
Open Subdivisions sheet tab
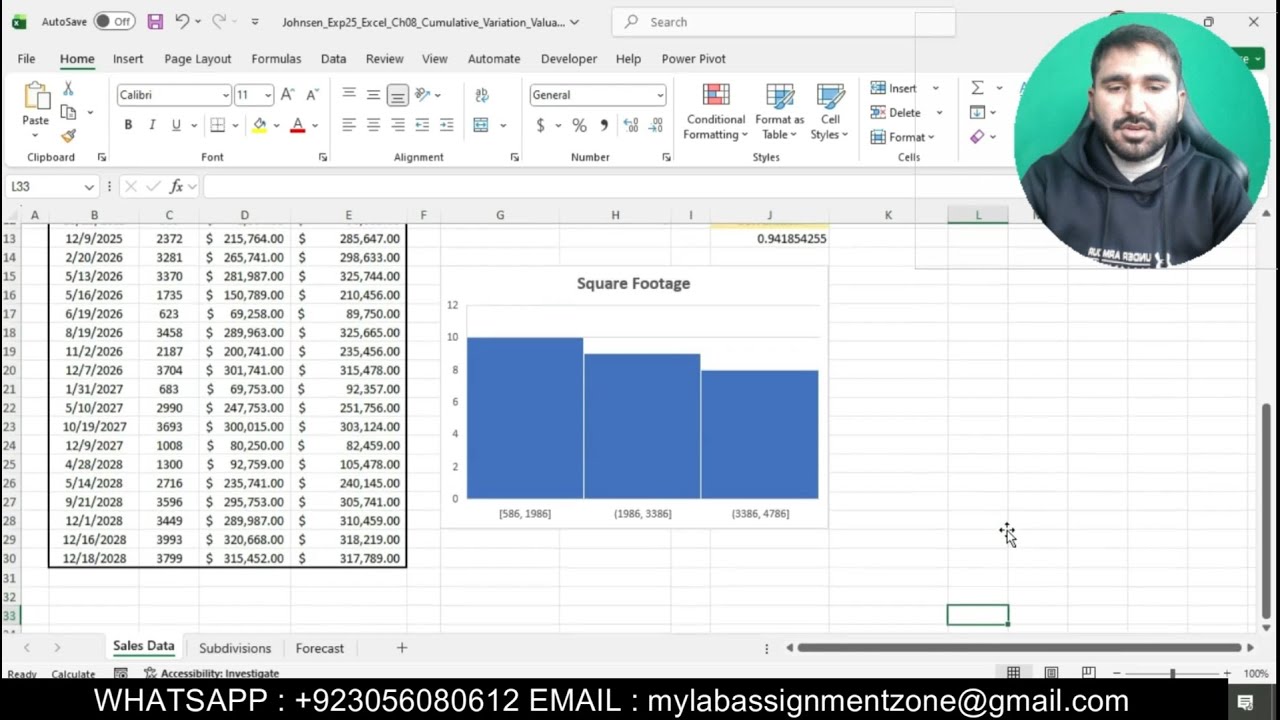235,648
